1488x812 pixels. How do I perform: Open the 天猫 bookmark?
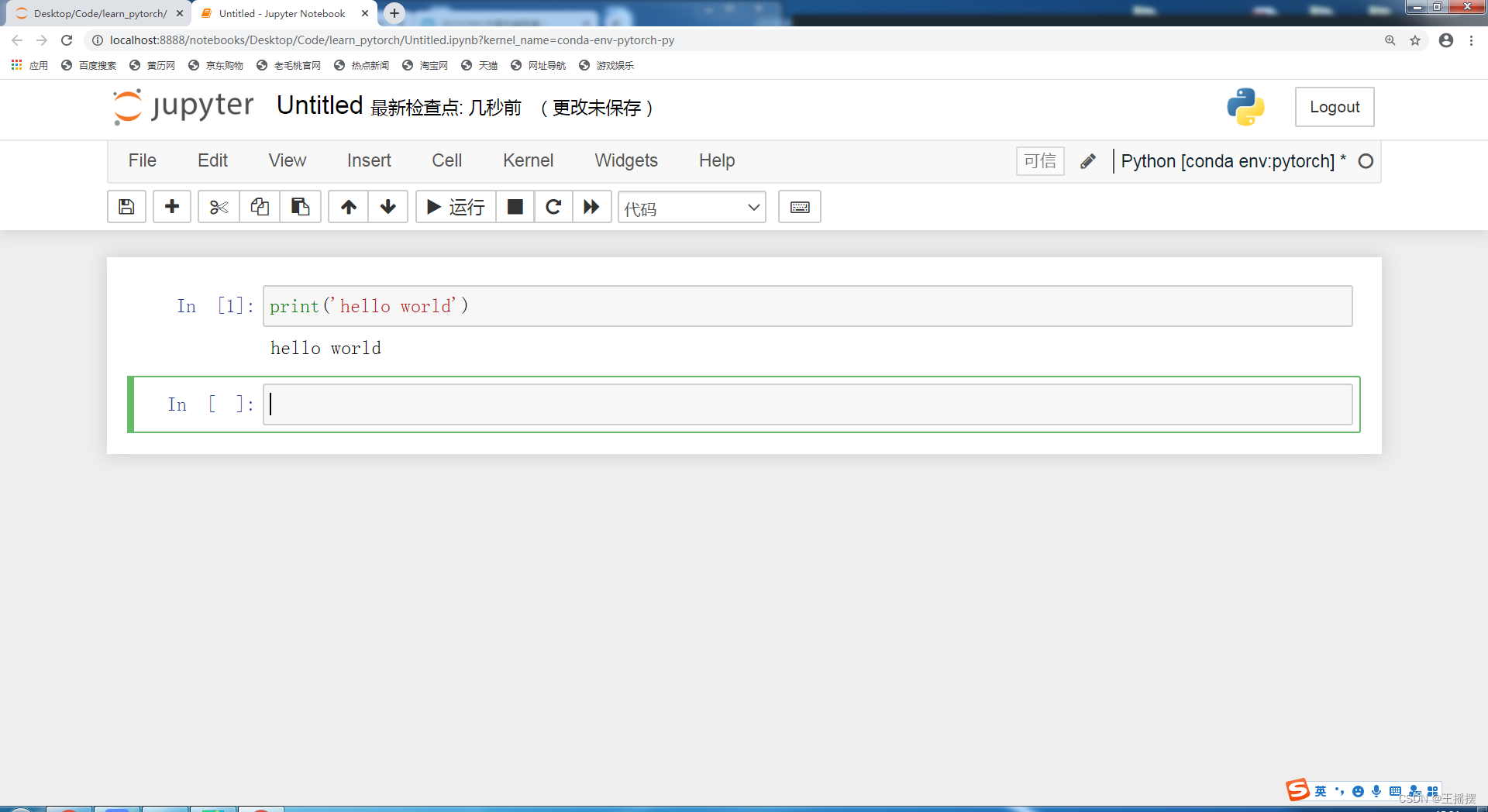click(x=480, y=65)
